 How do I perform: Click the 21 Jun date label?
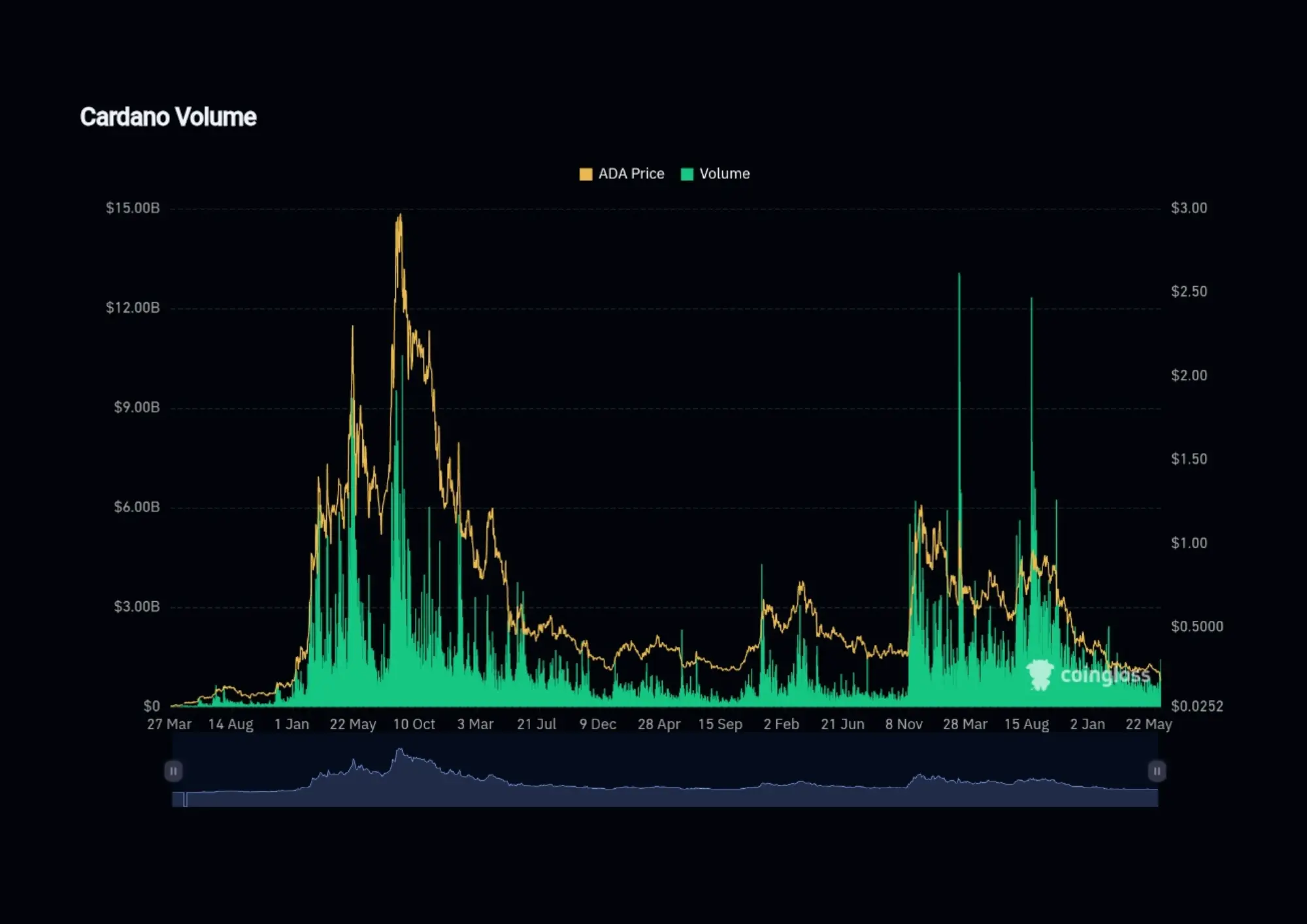pyautogui.click(x=842, y=724)
